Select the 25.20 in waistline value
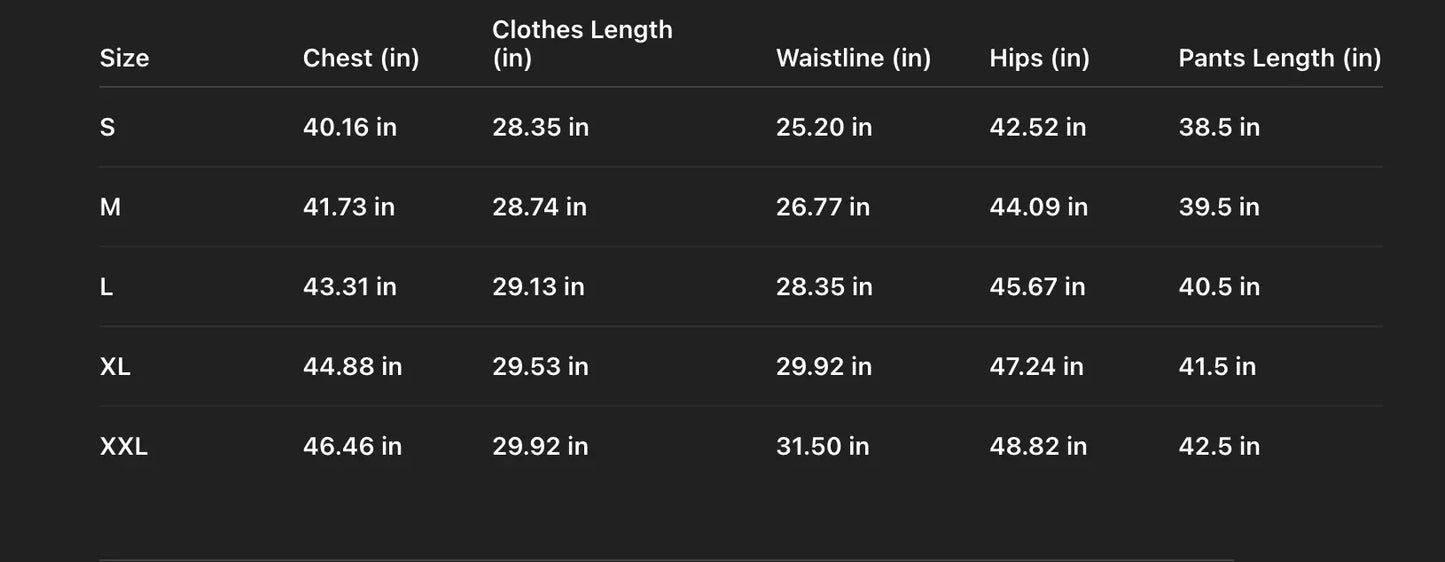 point(824,127)
